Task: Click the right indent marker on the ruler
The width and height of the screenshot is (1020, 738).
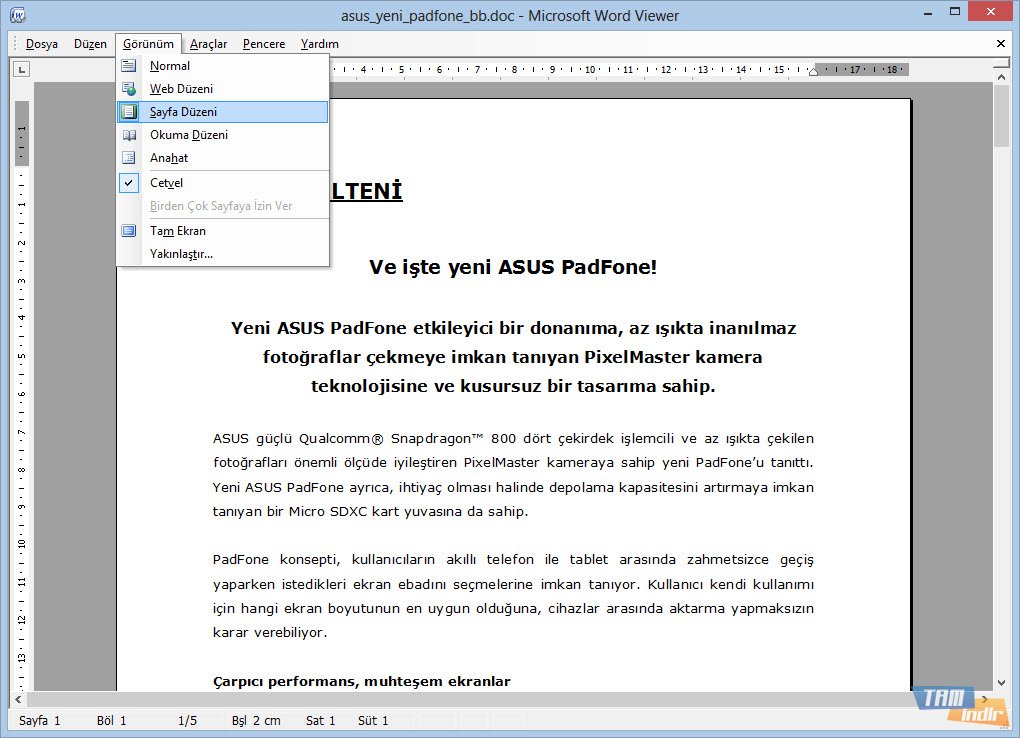Action: click(x=813, y=72)
